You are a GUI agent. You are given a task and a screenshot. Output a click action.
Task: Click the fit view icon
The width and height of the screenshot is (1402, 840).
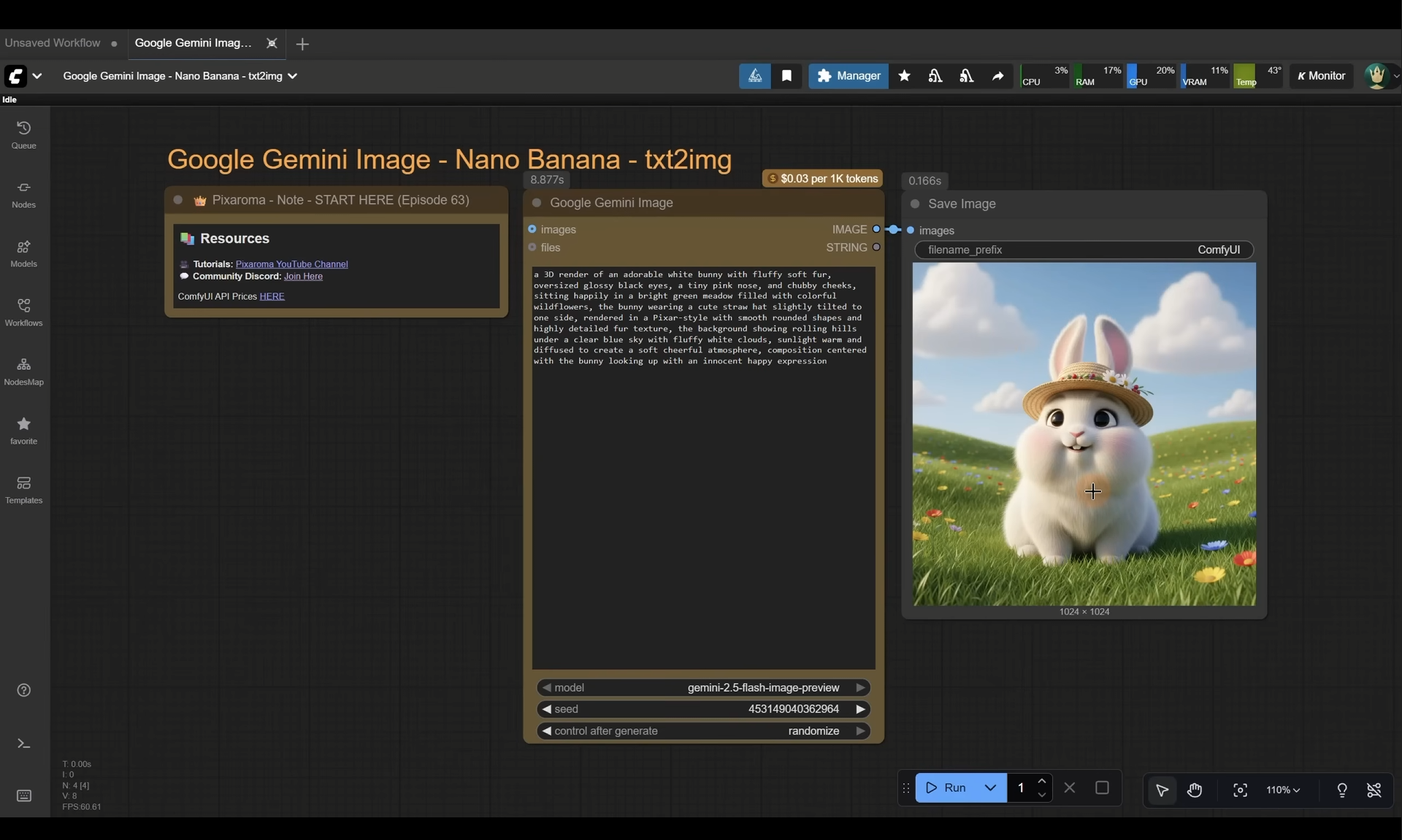[1240, 790]
